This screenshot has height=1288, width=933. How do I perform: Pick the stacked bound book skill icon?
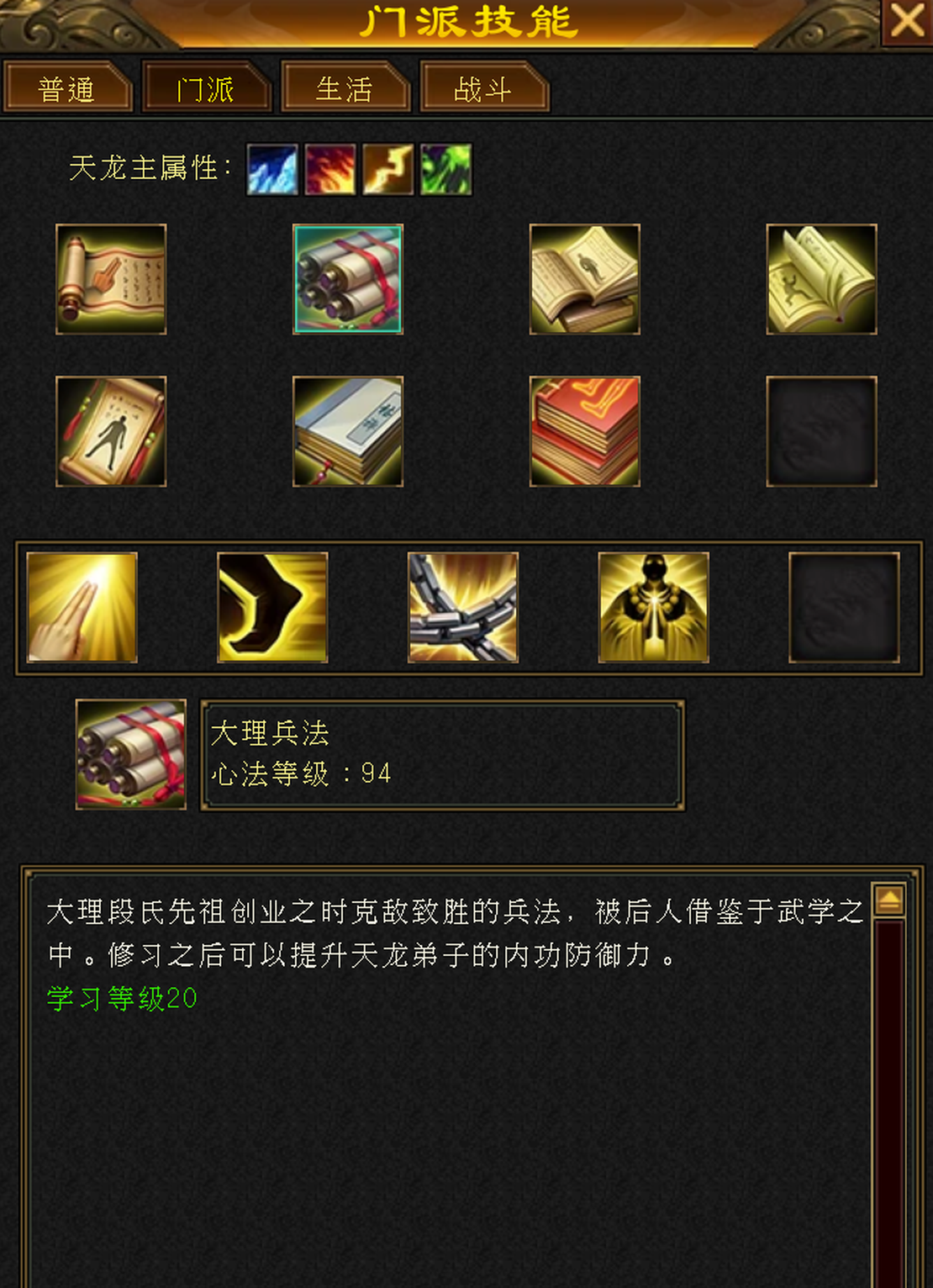click(348, 431)
